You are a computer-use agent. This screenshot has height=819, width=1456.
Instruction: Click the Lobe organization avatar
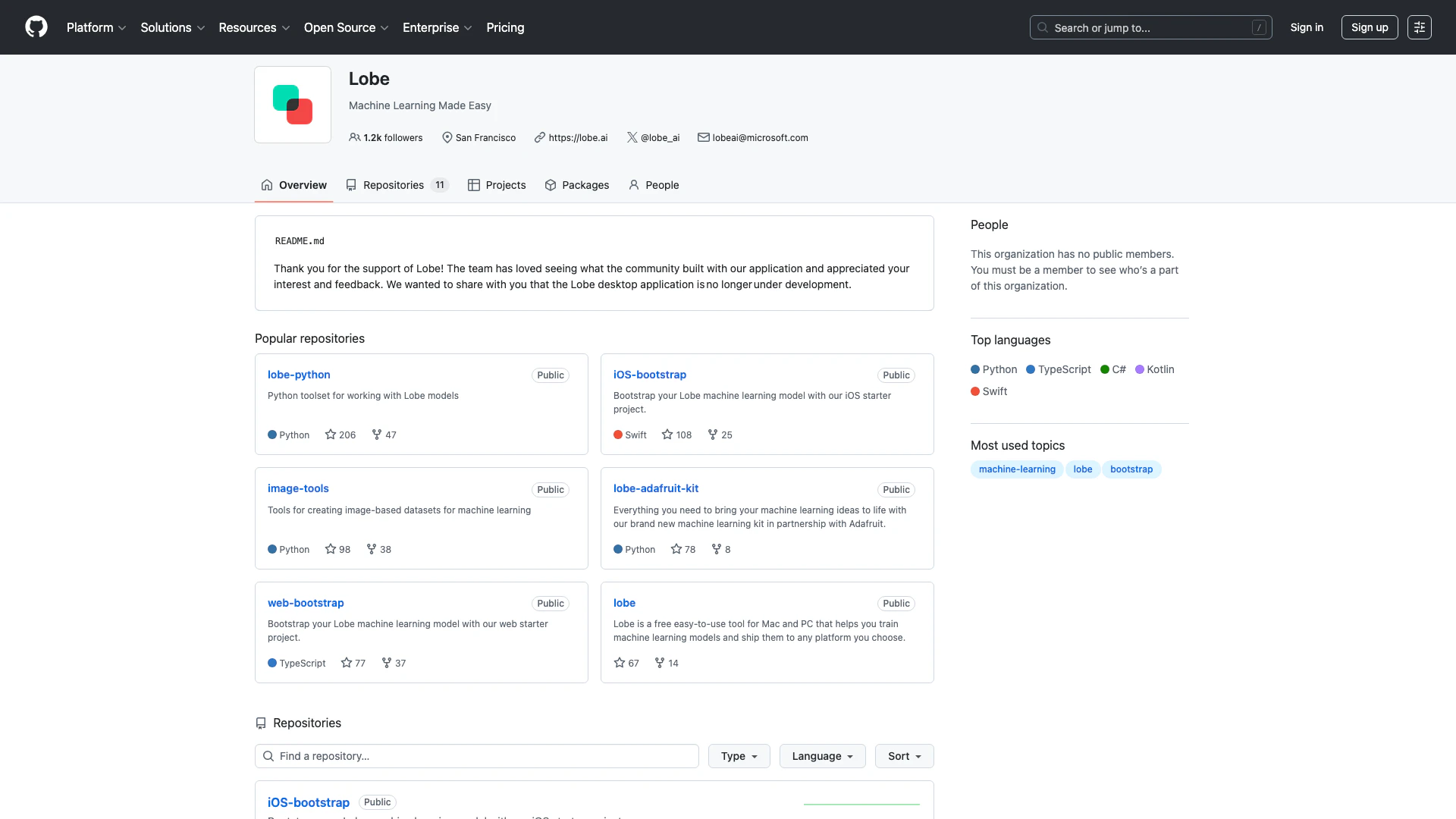coord(293,105)
